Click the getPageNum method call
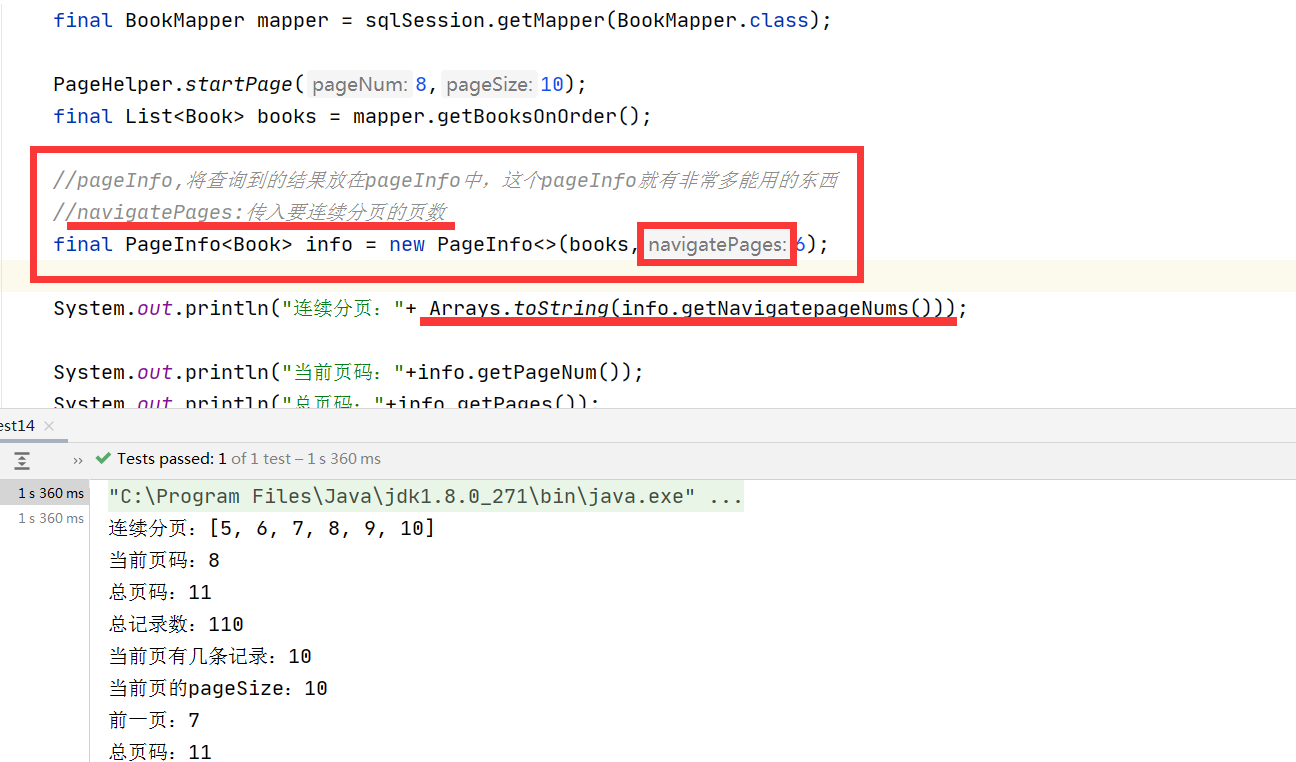The image size is (1296, 762). click(x=537, y=371)
